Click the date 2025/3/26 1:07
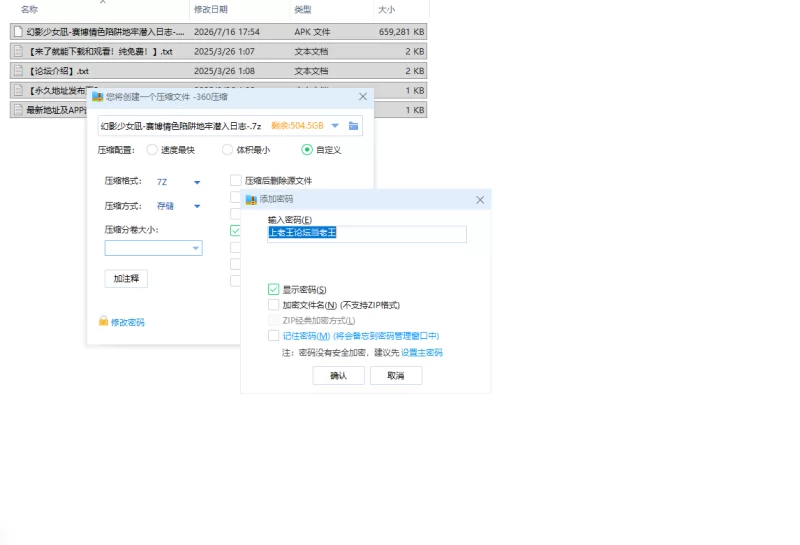This screenshot has width=800, height=545. (x=224, y=52)
